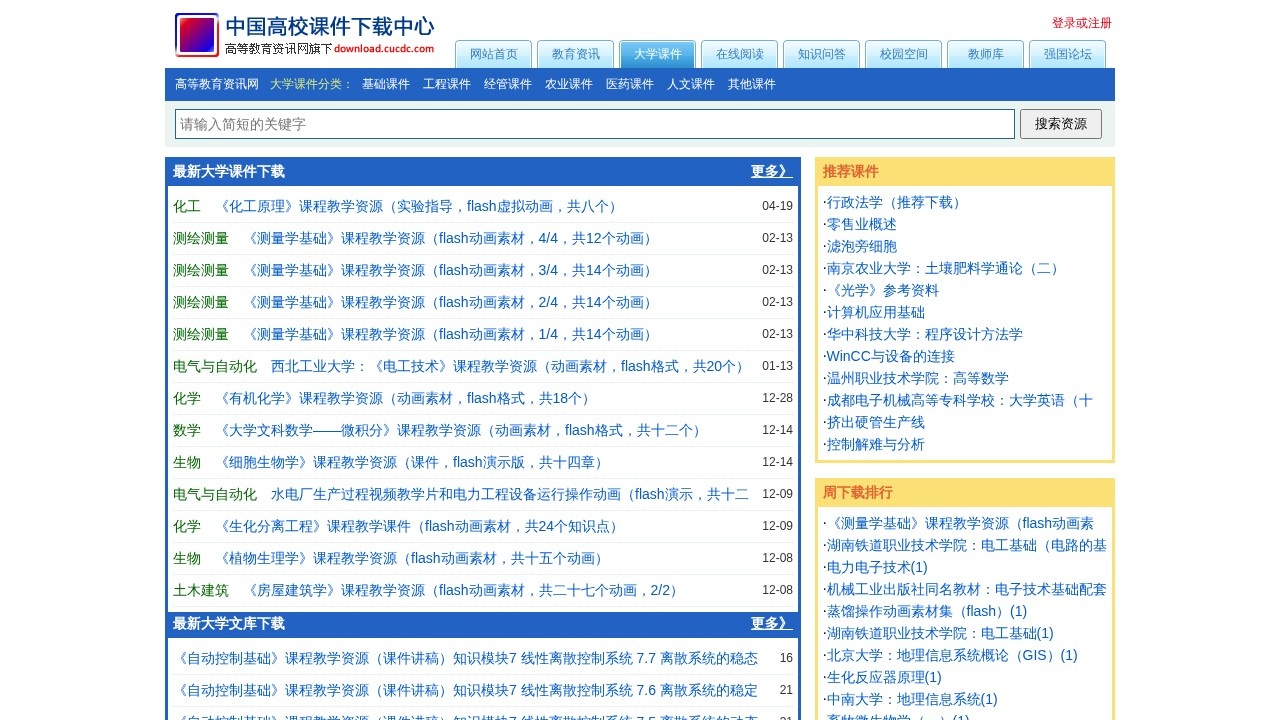Focus the keyword search input field
1280x720 pixels.
click(595, 124)
